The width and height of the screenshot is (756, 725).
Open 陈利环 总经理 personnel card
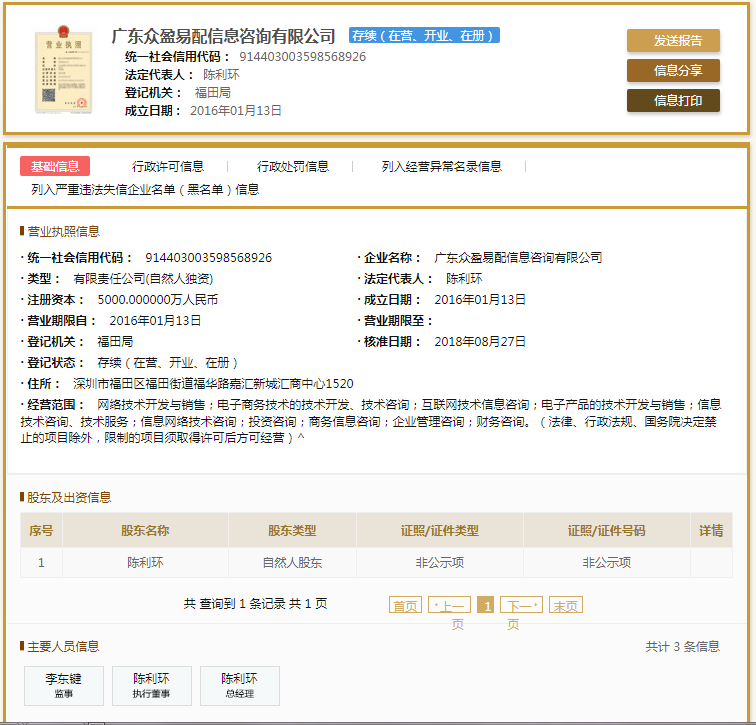click(239, 685)
